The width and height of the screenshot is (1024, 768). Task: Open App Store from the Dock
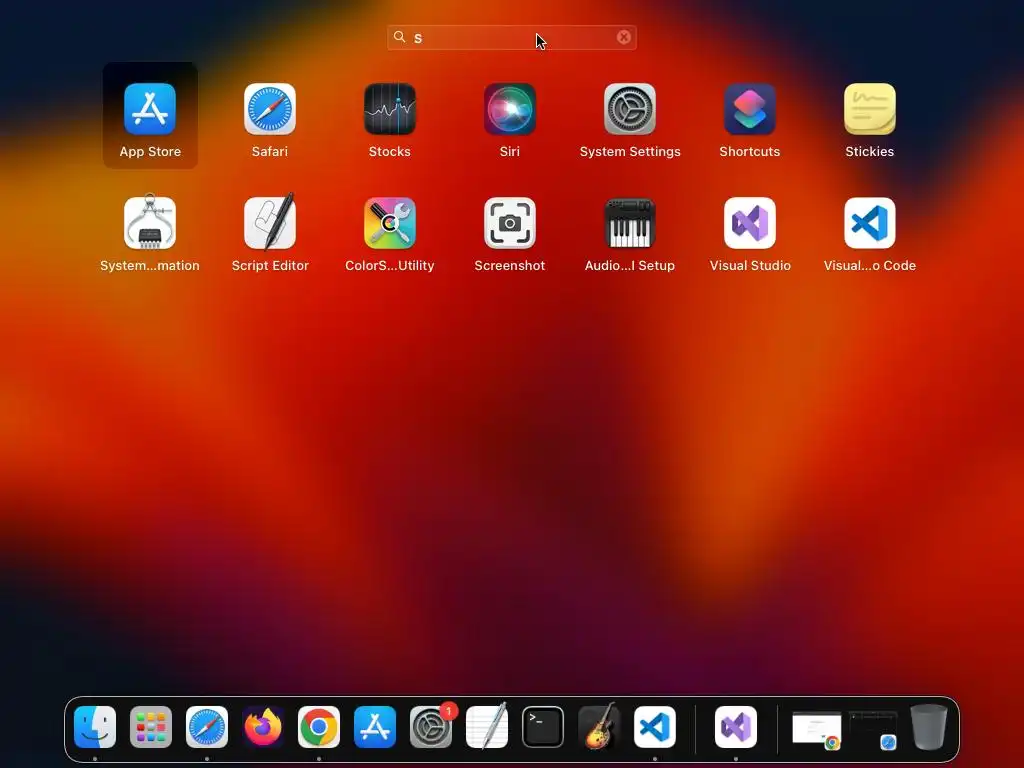pyautogui.click(x=375, y=727)
